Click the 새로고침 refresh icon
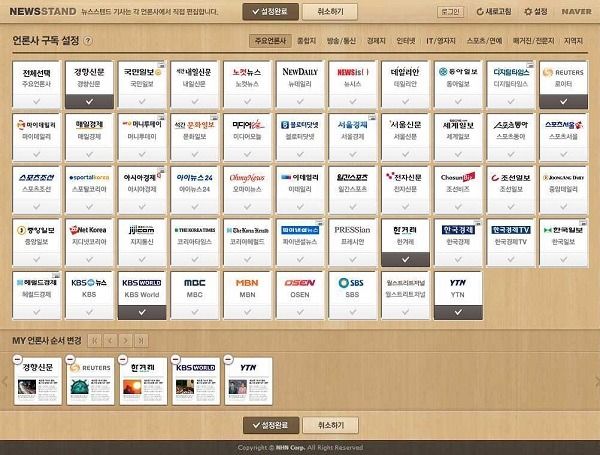This screenshot has height=455, width=600. 480,12
